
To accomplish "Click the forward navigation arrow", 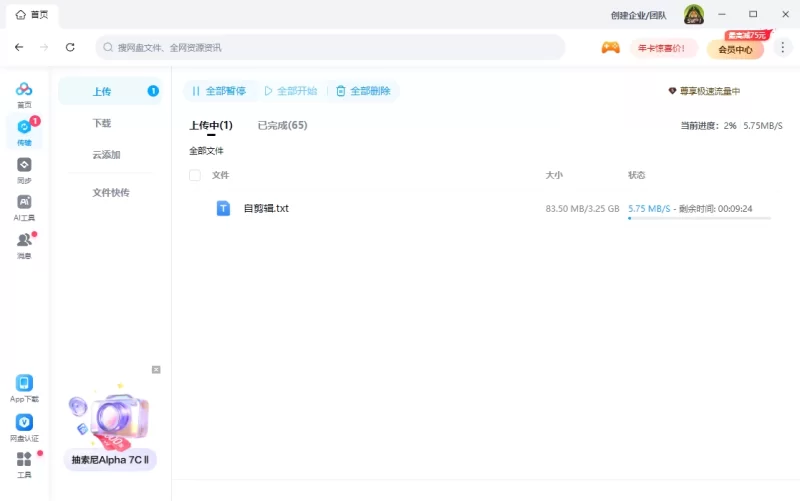I will point(44,47).
